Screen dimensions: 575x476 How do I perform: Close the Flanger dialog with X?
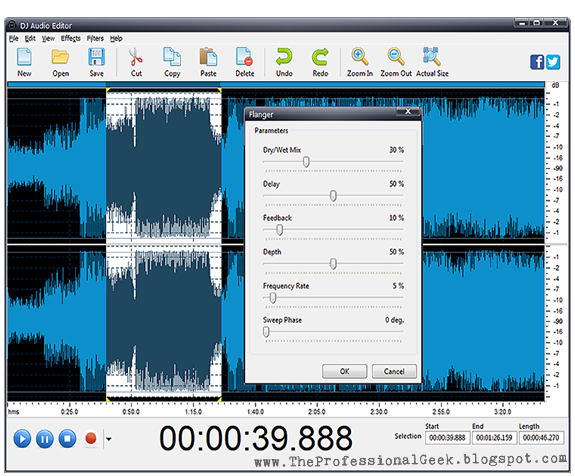point(408,111)
